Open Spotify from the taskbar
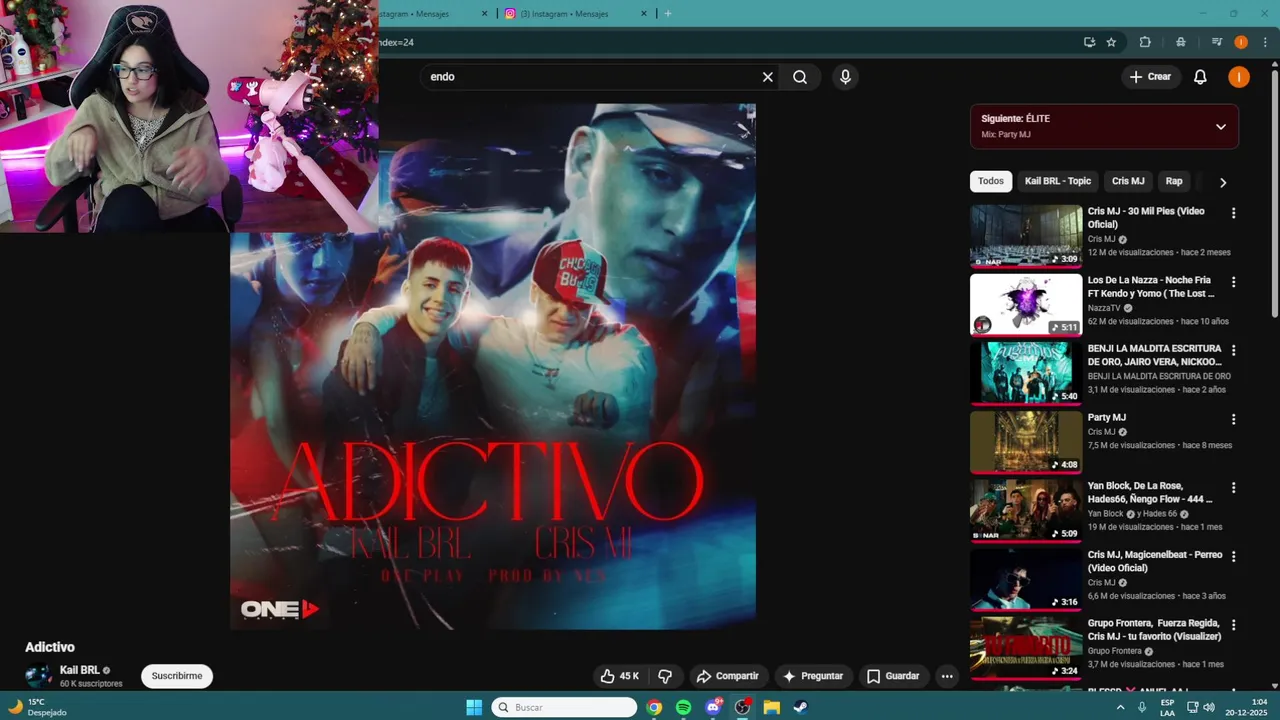 tap(684, 707)
